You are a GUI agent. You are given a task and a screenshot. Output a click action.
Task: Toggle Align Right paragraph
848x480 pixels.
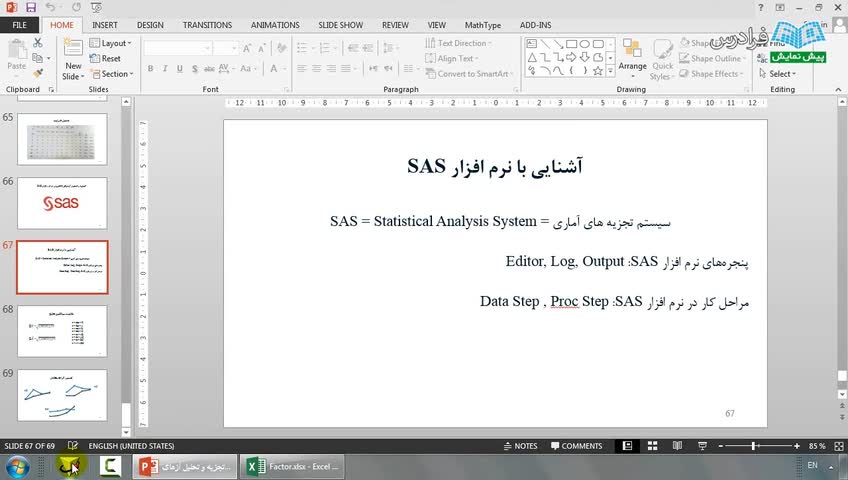pyautogui.click(x=331, y=69)
